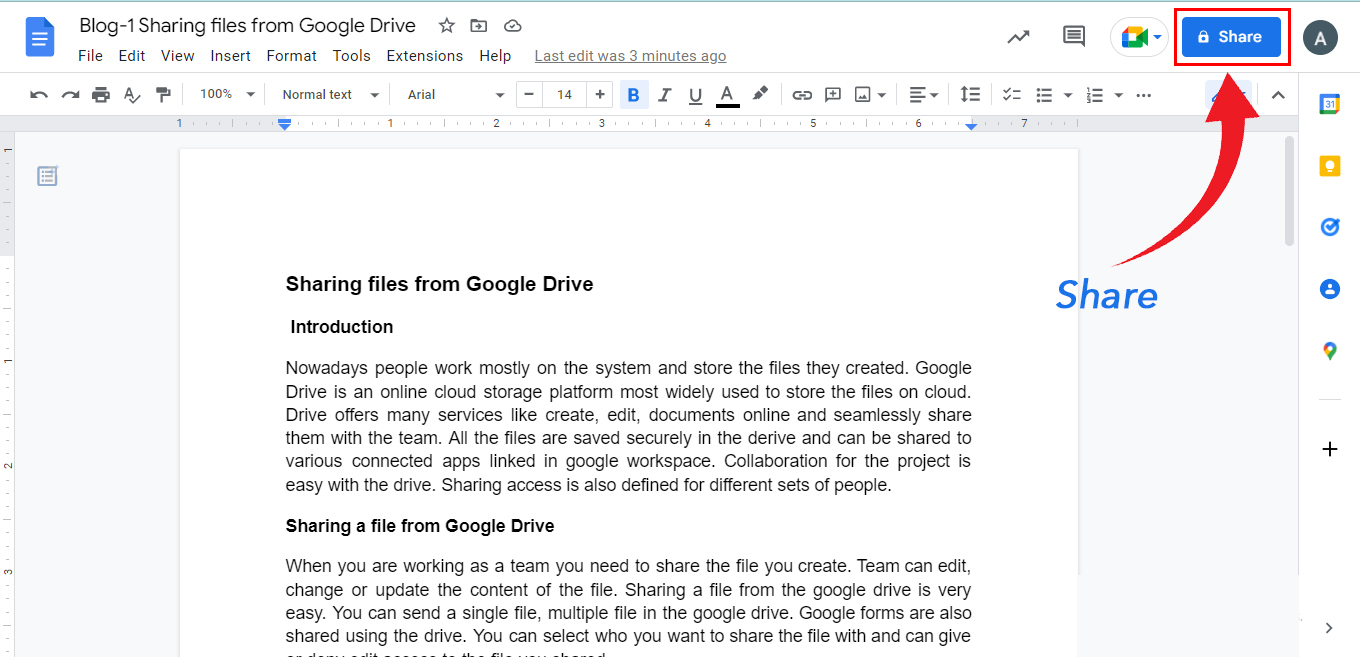Open the Format menu
This screenshot has height=657, width=1360.
(292, 56)
